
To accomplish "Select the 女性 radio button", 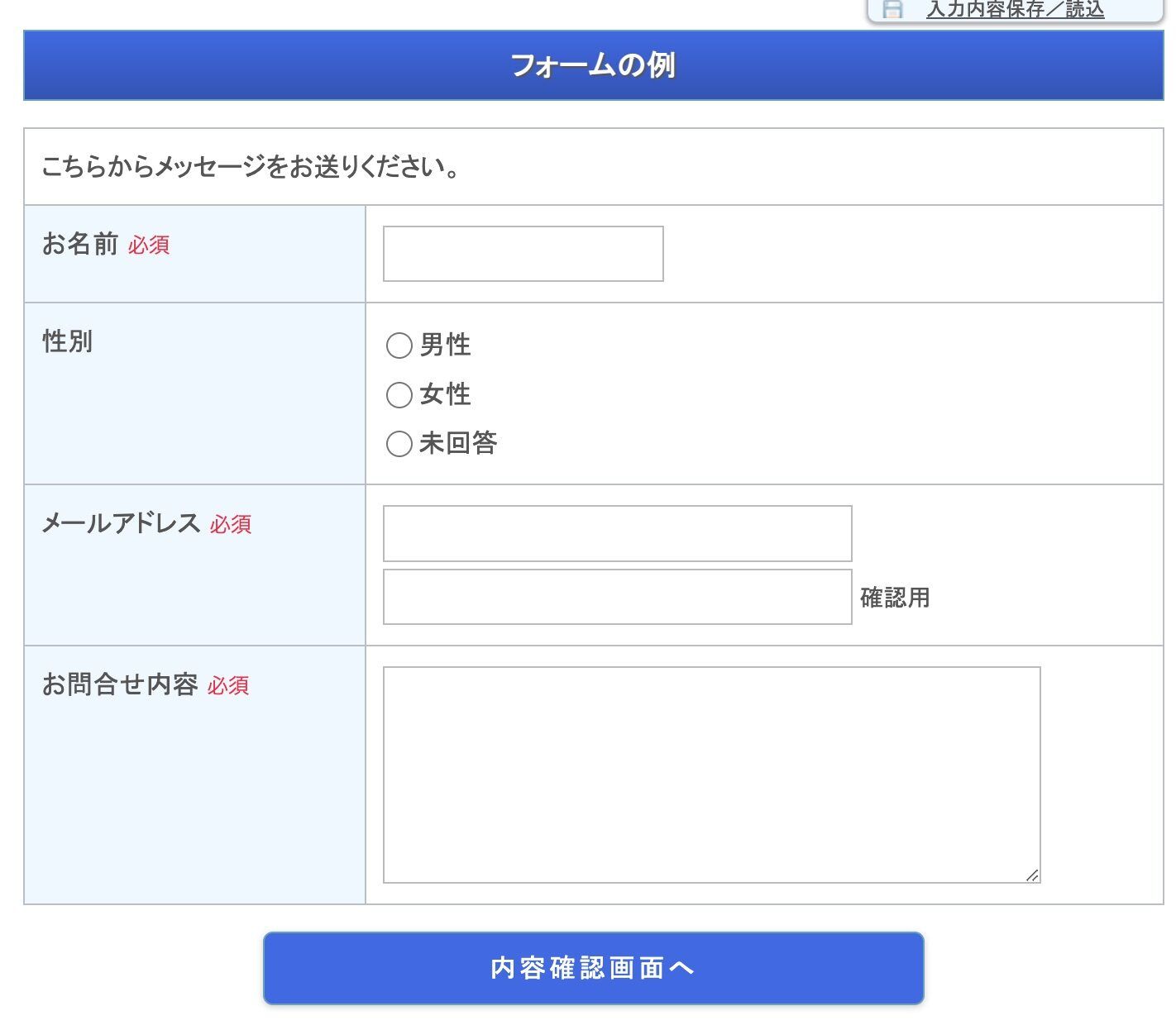I will tap(399, 395).
